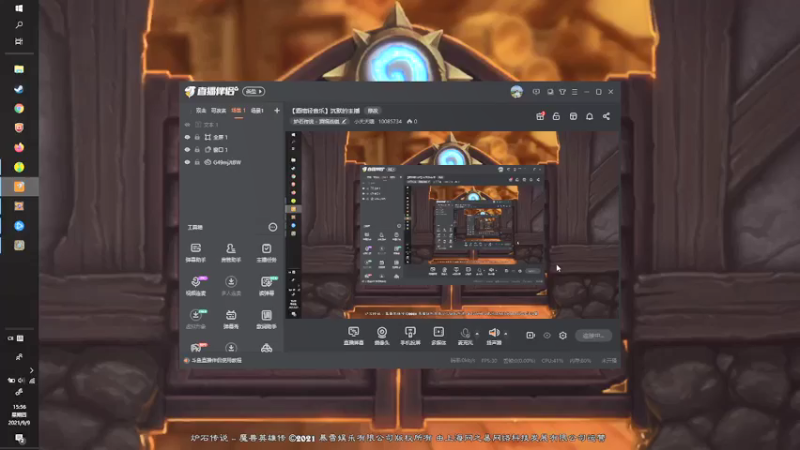Toggle visibility of the 窗口1 source
This screenshot has width=800, height=450.
tap(187, 149)
